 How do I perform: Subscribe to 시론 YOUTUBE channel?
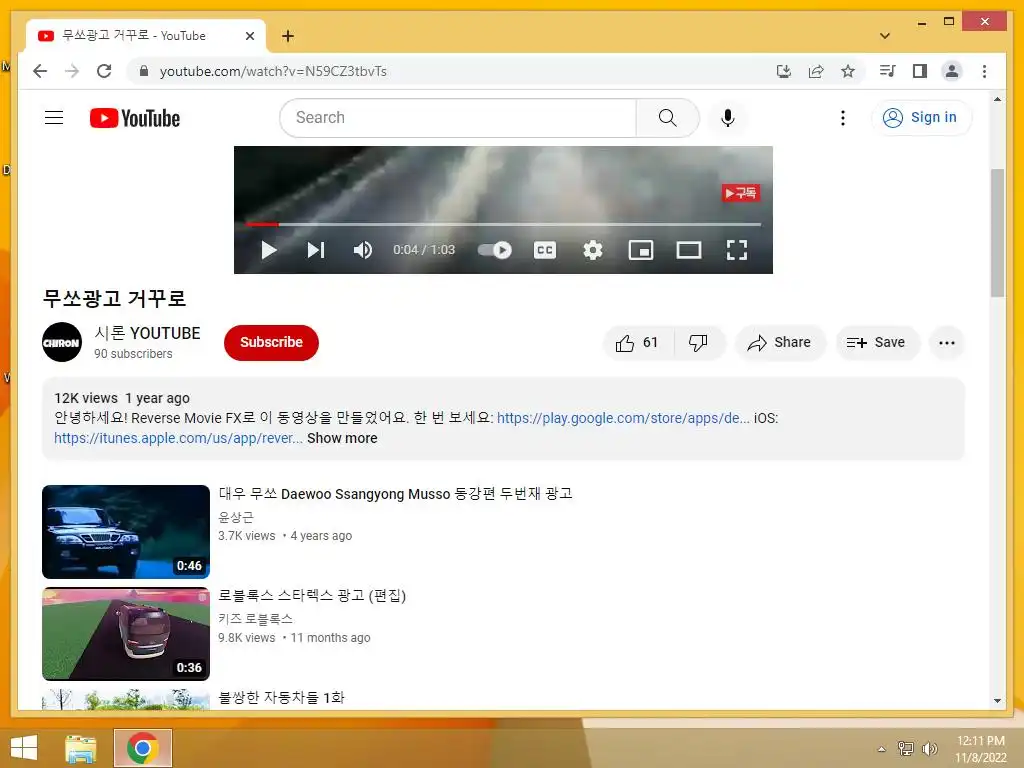(x=271, y=342)
